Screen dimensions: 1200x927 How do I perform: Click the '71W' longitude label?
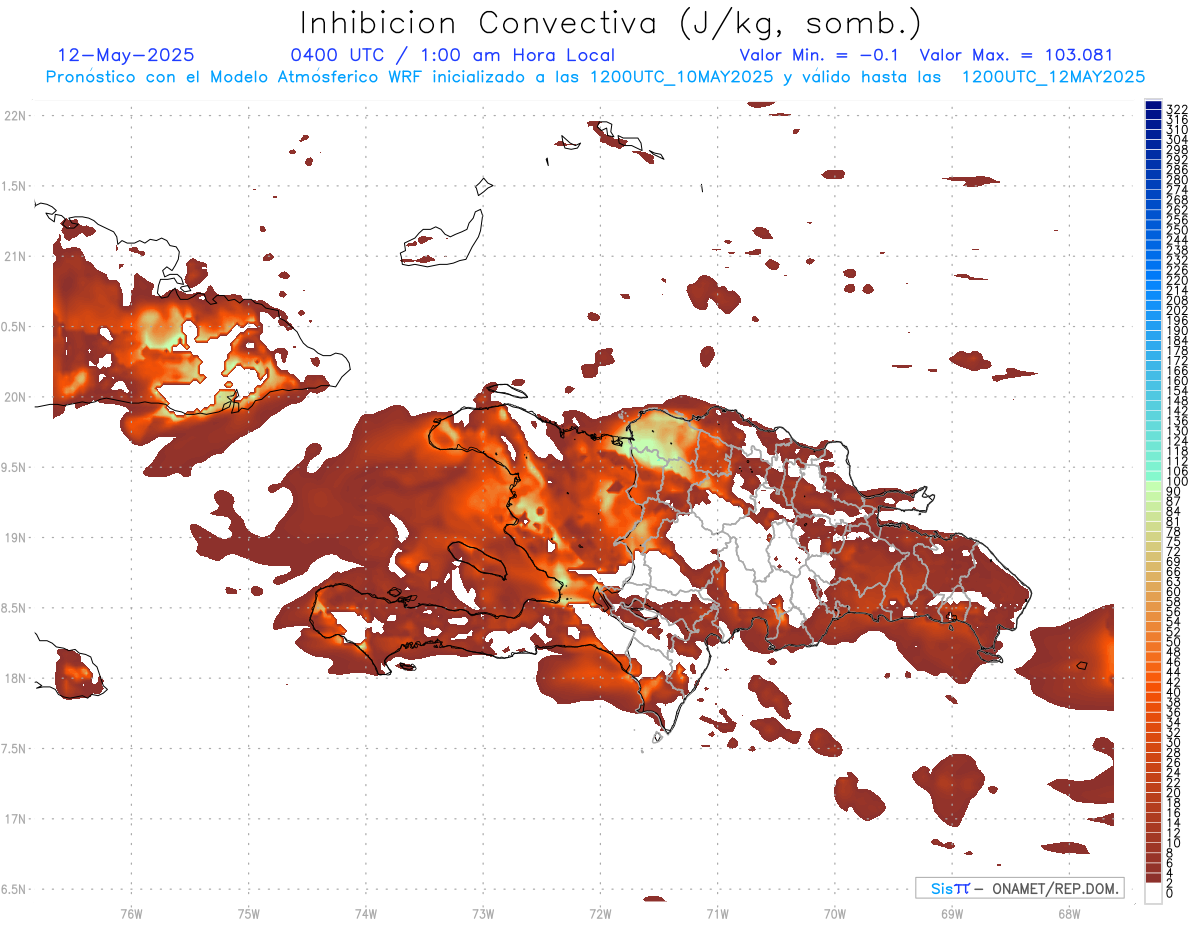717,913
